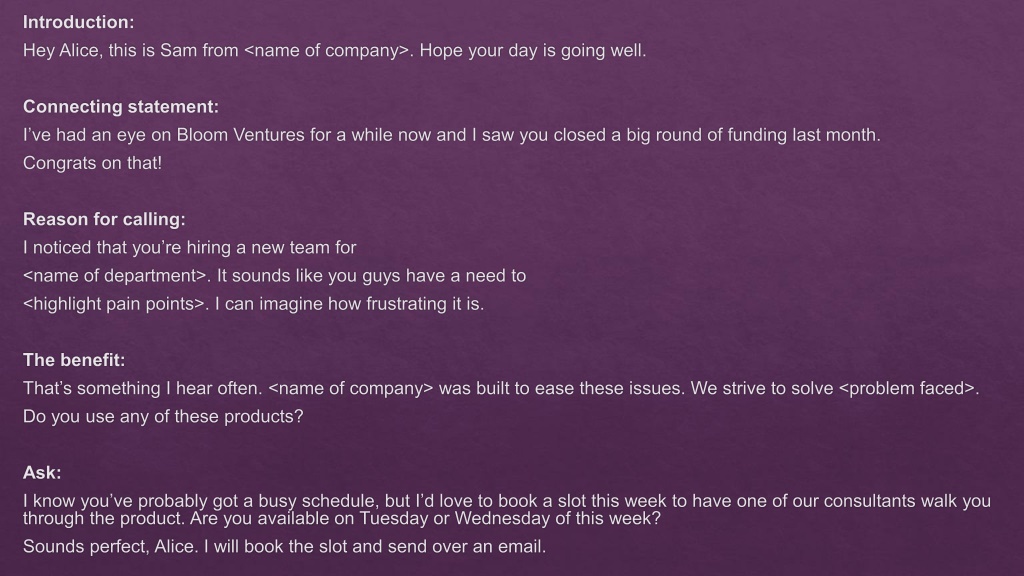Click the Reason for calling heading

[104, 219]
